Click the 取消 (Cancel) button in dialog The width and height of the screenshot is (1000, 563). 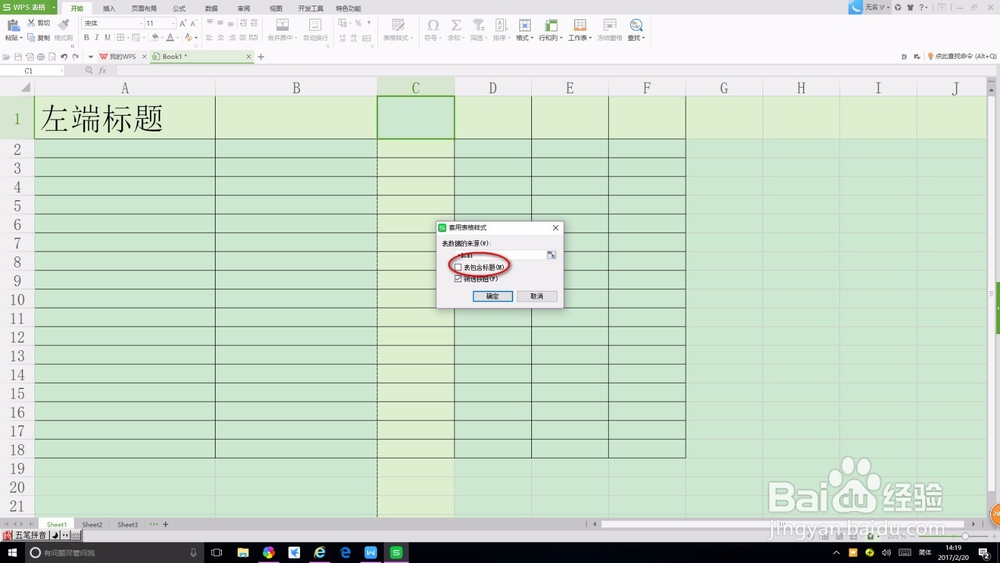pos(537,296)
